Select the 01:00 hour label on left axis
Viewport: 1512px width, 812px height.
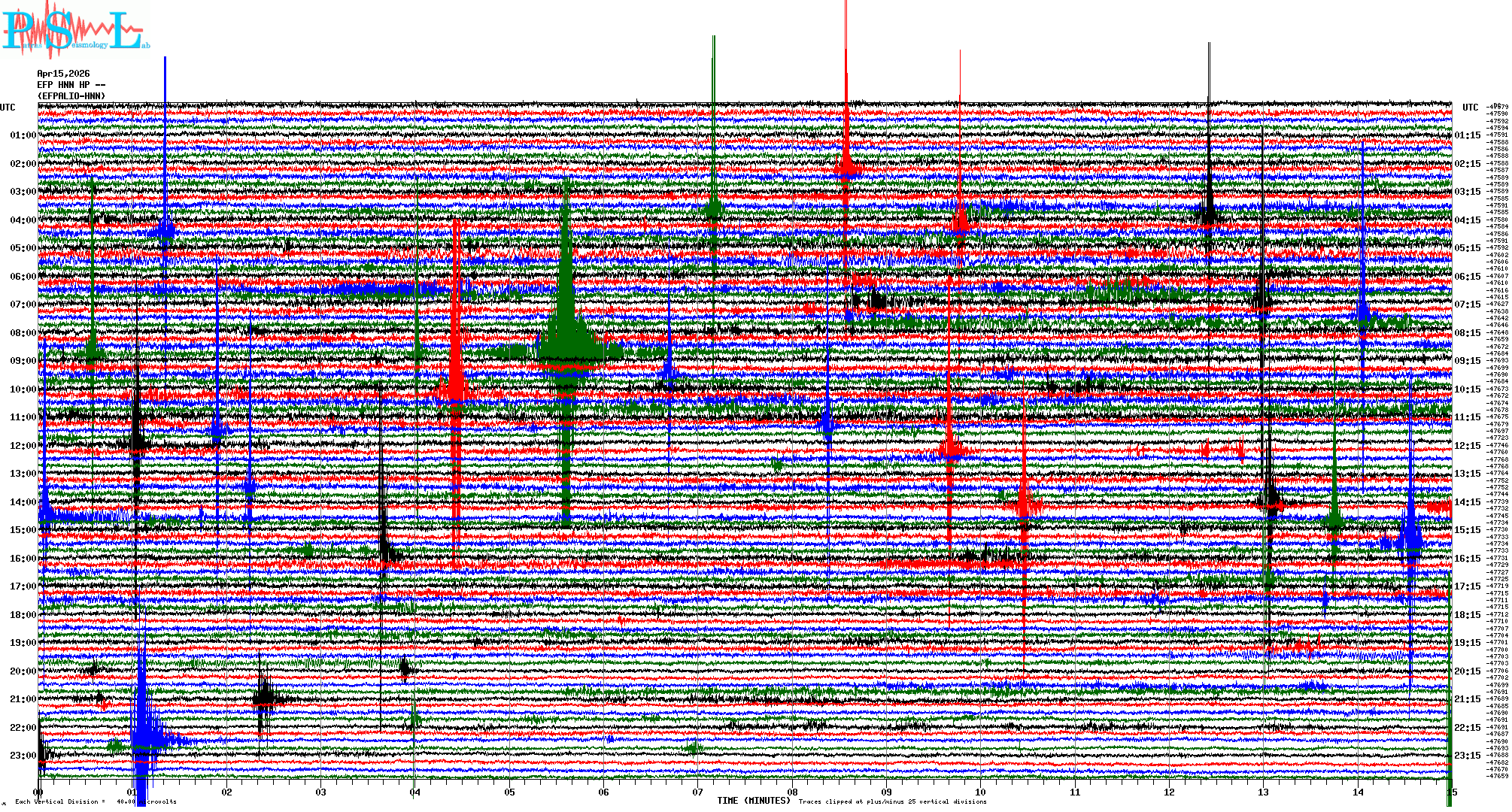coord(23,135)
